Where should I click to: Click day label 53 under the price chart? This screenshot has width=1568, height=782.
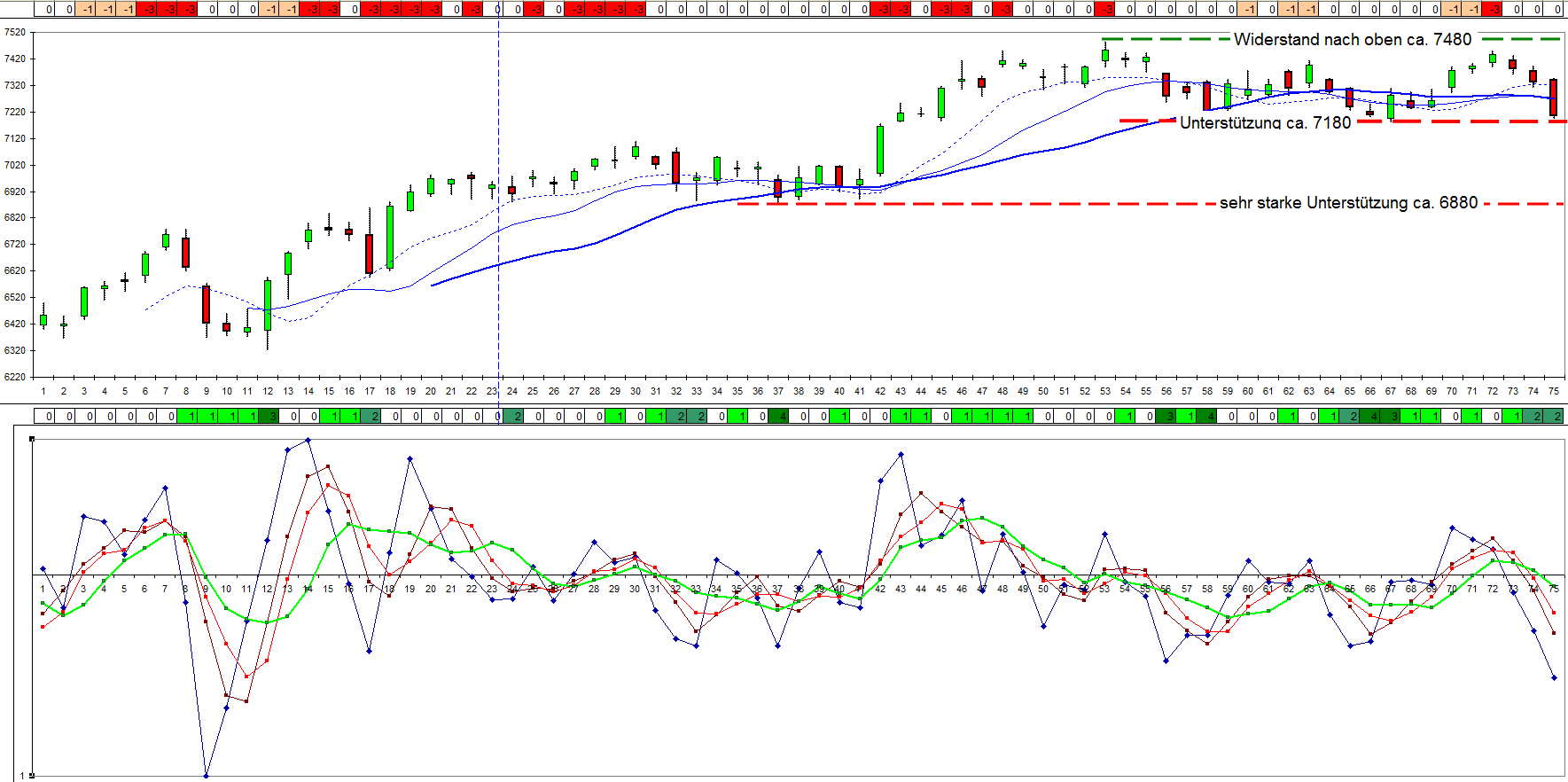coord(1104,391)
